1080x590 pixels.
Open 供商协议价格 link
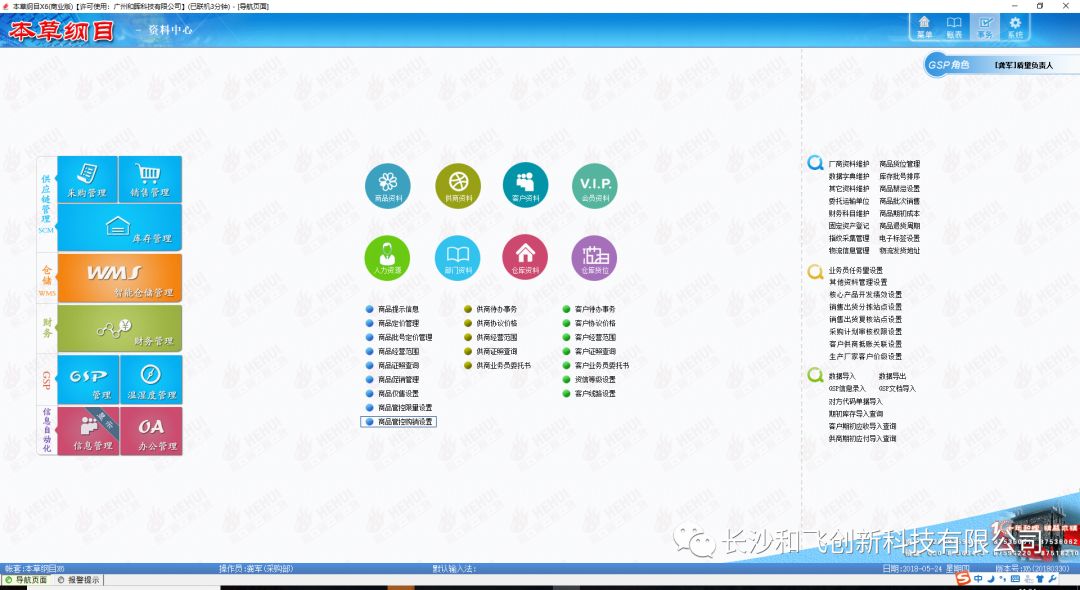pos(497,323)
